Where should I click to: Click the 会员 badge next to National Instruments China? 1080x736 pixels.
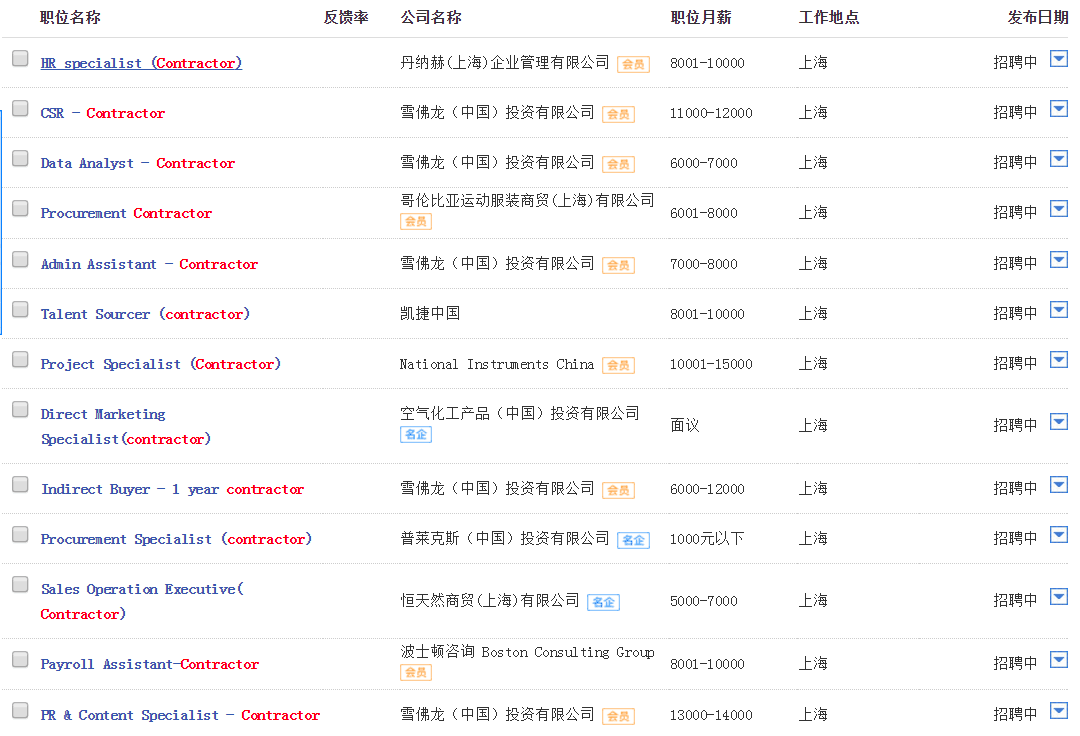(x=618, y=365)
